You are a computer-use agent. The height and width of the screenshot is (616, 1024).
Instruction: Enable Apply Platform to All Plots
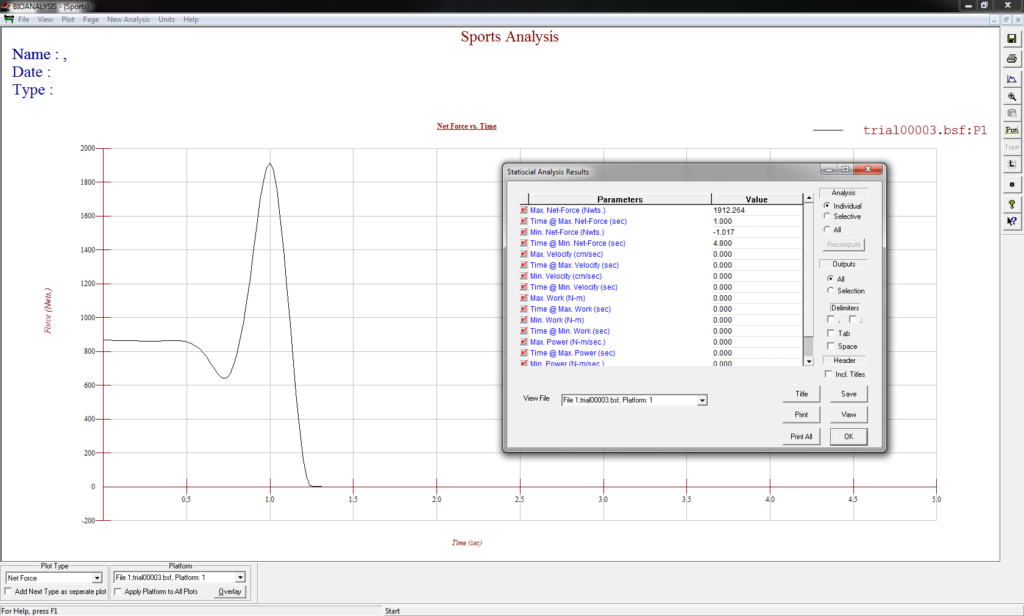coord(118,592)
